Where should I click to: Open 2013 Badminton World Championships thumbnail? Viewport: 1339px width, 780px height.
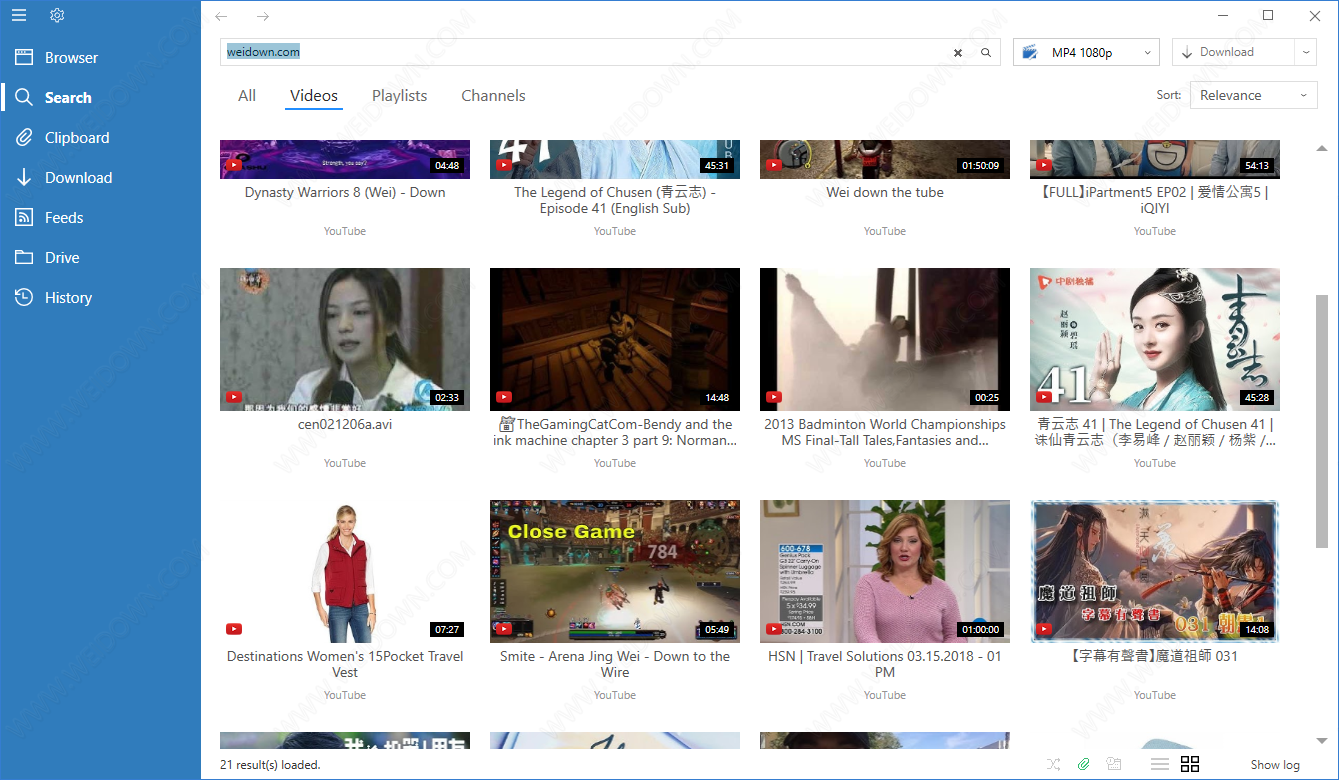(885, 339)
